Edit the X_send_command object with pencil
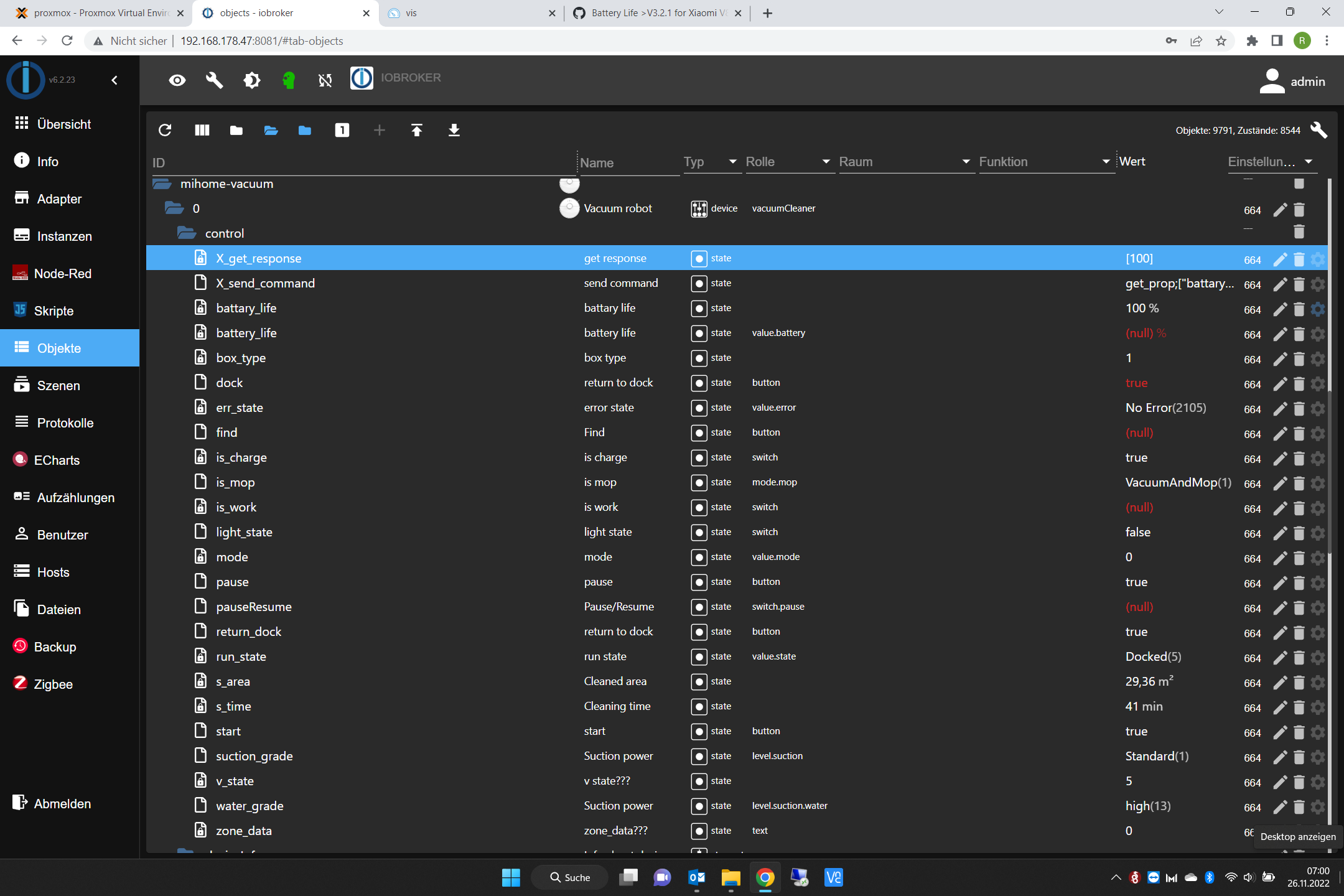Screen dimensions: 1344x896 [1279, 284]
